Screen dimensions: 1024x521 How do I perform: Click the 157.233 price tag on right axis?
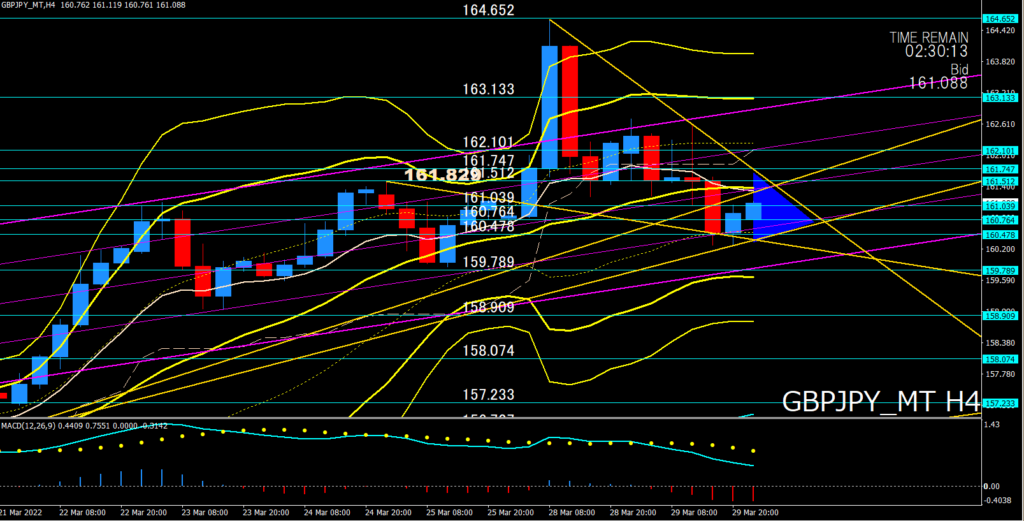click(x=999, y=403)
